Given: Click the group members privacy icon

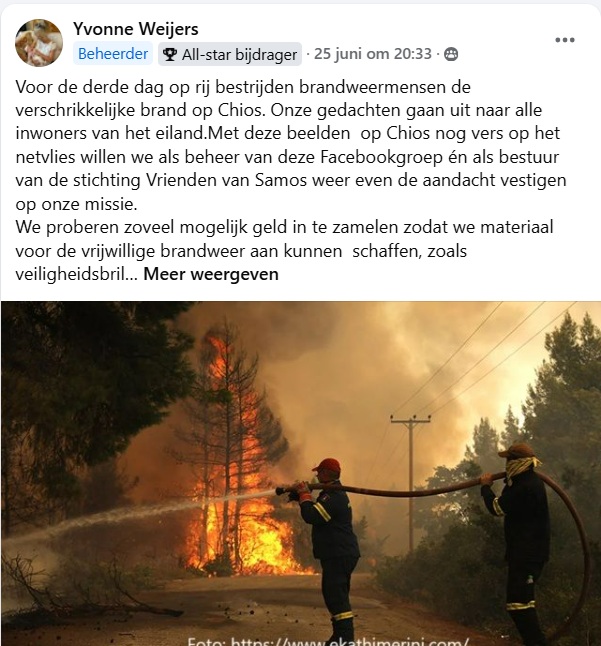Looking at the screenshot, I should 451,54.
